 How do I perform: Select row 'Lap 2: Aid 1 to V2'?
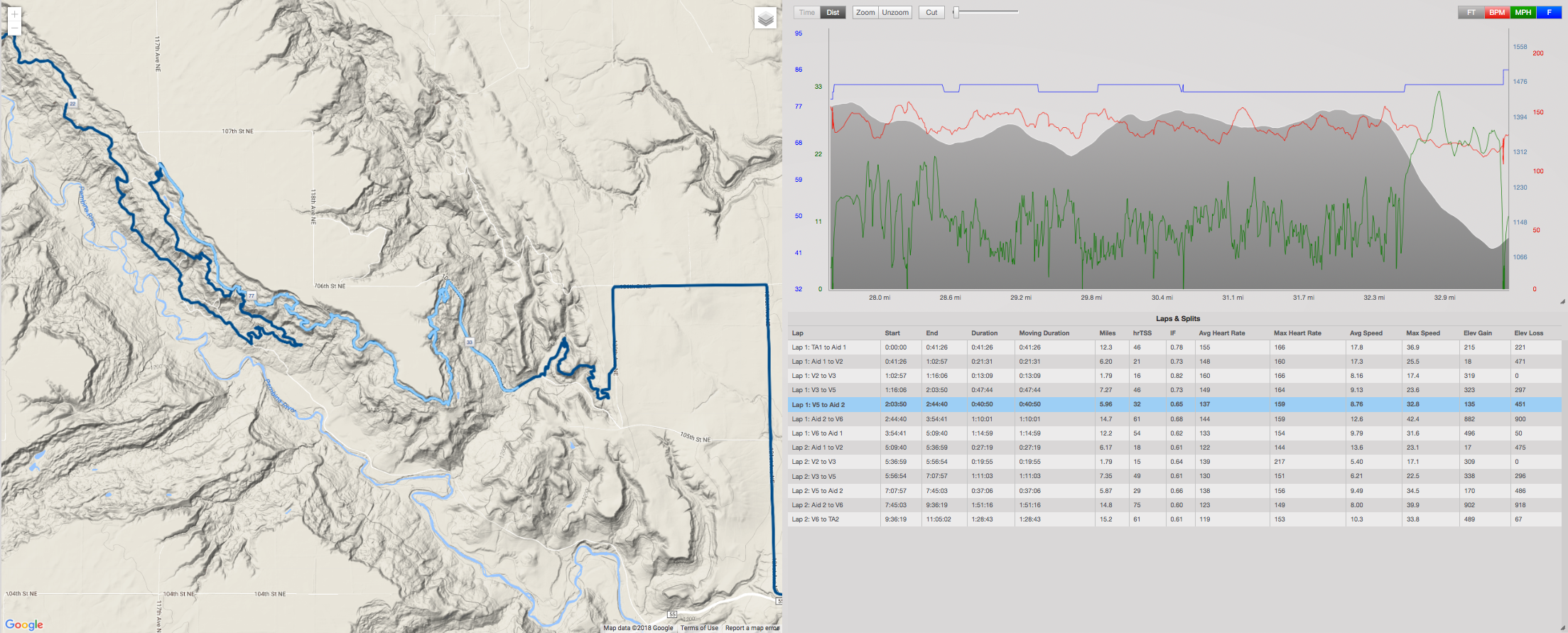click(x=1174, y=448)
